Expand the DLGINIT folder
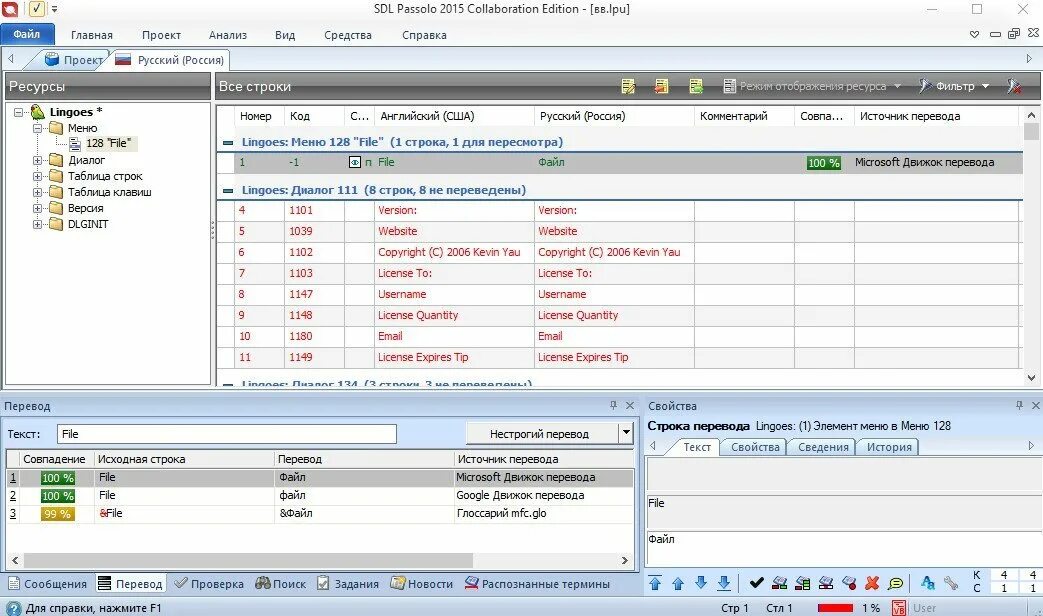Image resolution: width=1043 pixels, height=616 pixels. 38,224
